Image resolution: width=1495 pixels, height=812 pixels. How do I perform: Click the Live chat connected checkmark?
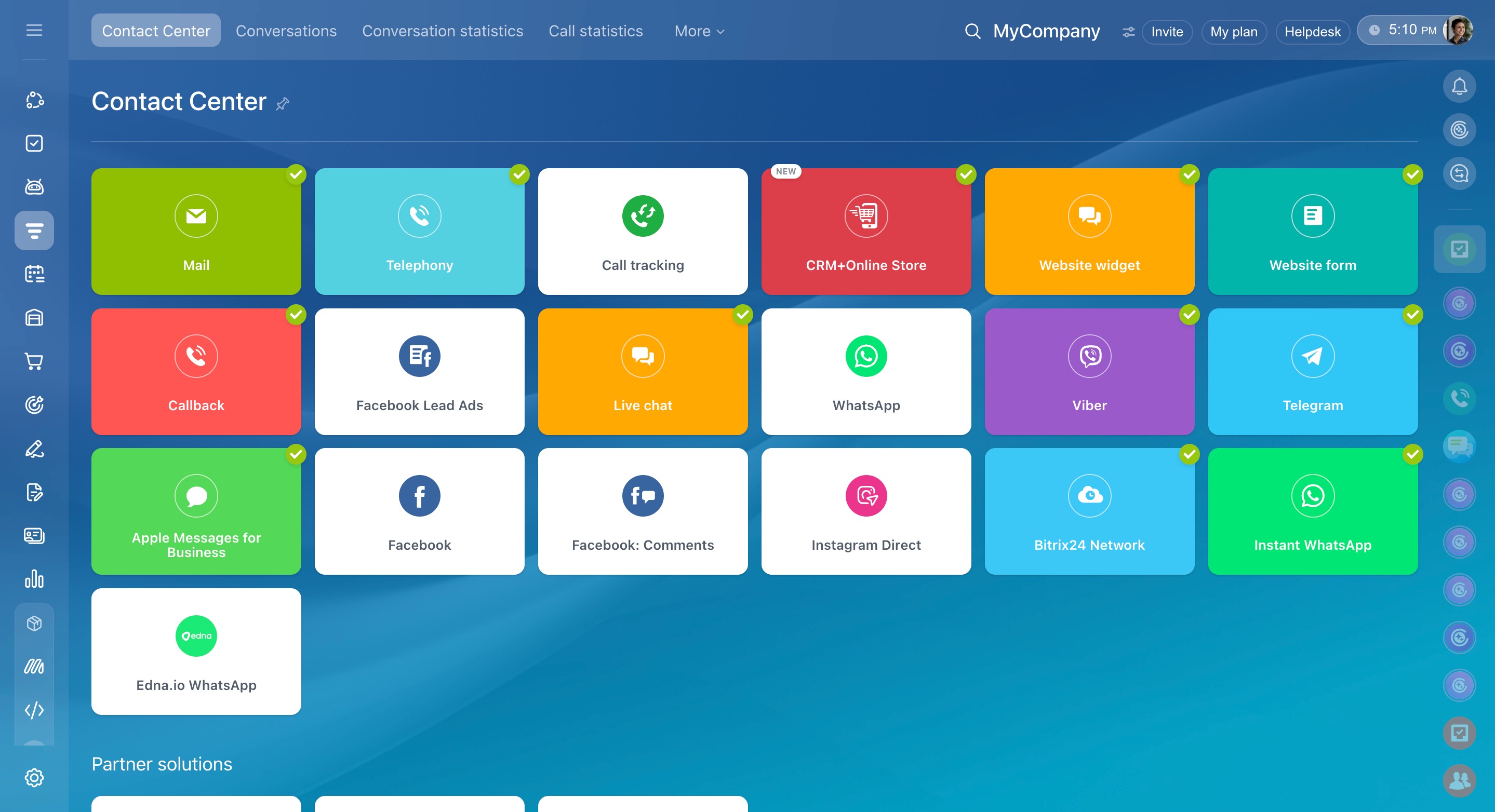pos(742,314)
